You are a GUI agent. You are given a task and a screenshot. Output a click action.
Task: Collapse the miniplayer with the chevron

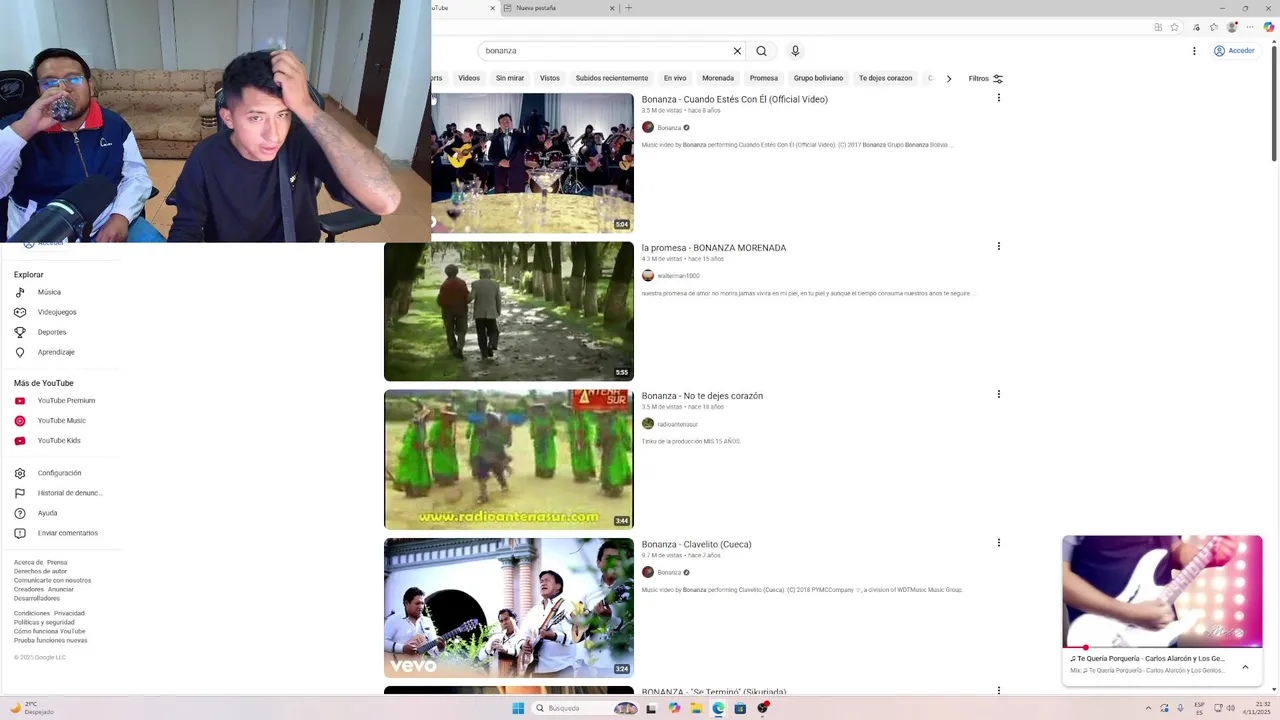(1245, 666)
